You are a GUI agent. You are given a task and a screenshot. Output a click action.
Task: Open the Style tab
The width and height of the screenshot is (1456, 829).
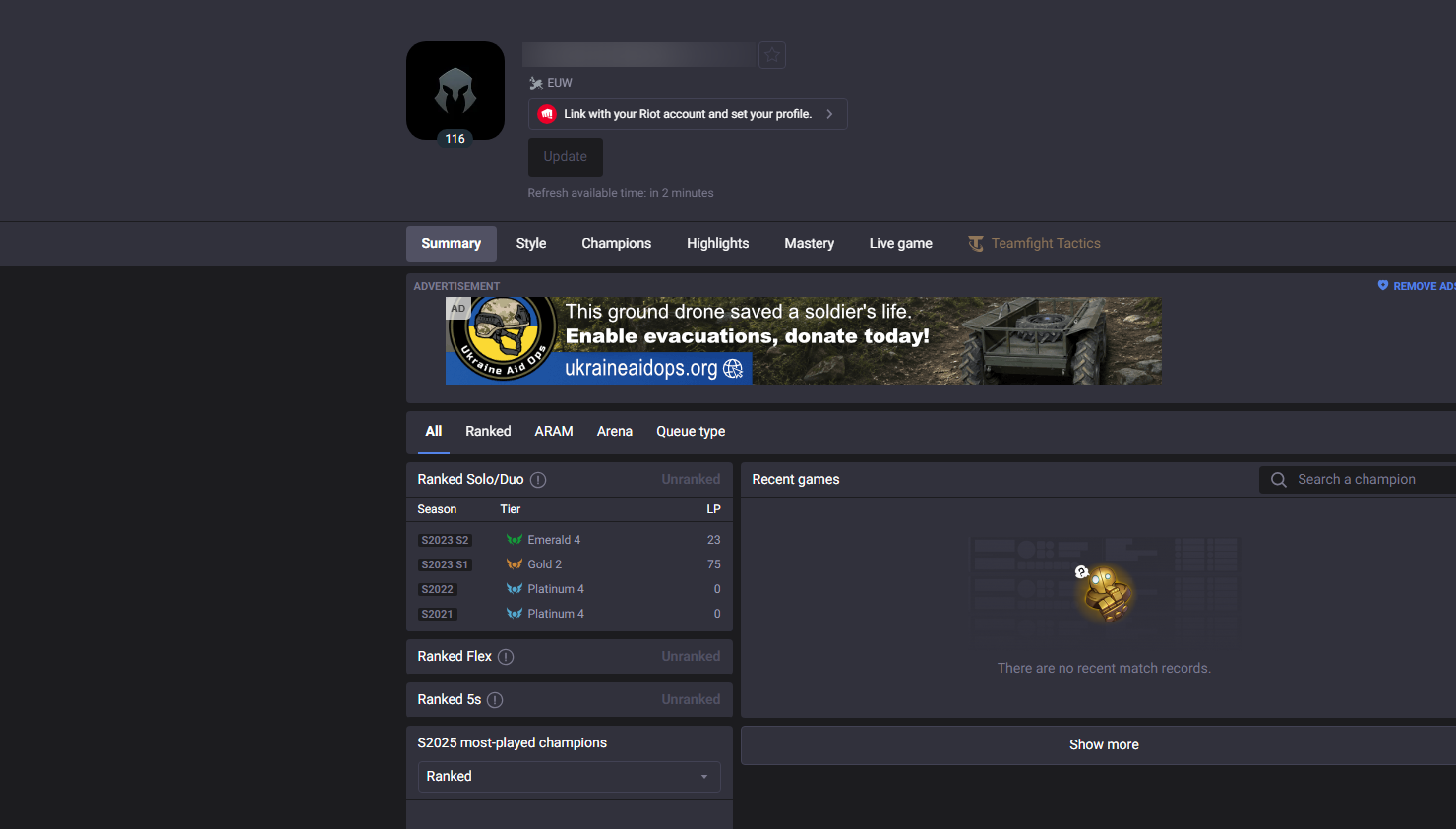(x=531, y=244)
